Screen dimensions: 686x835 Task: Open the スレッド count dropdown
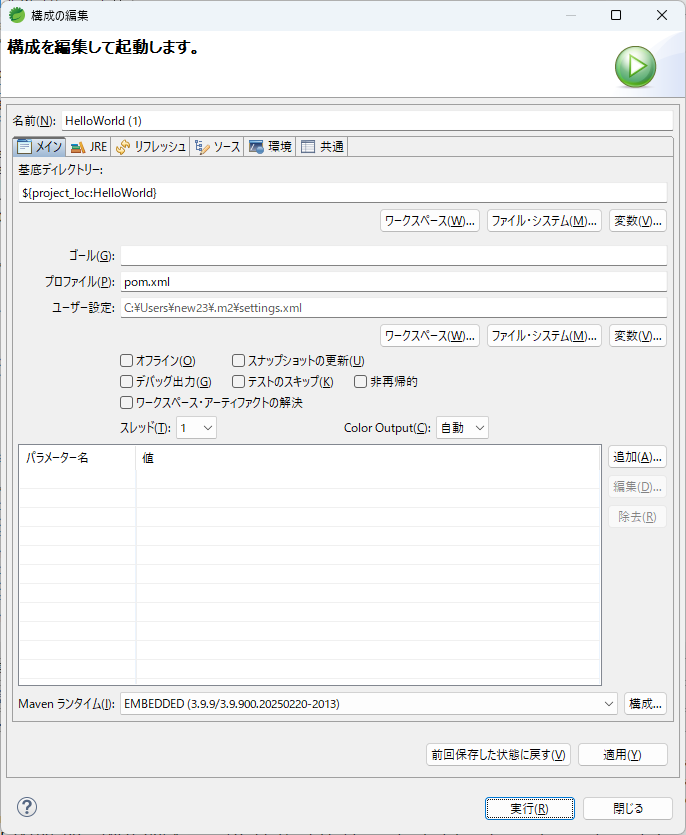197,428
